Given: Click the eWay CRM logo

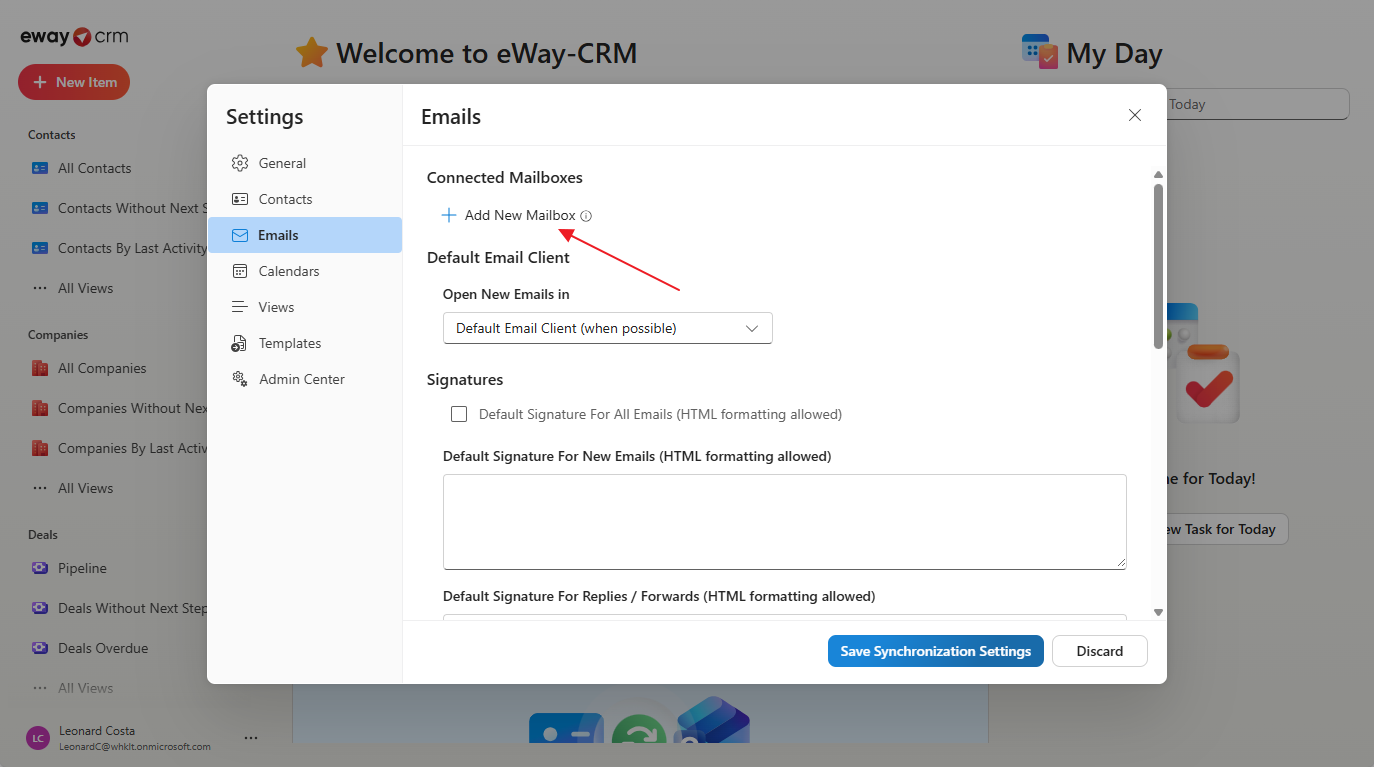Looking at the screenshot, I should (x=74, y=37).
